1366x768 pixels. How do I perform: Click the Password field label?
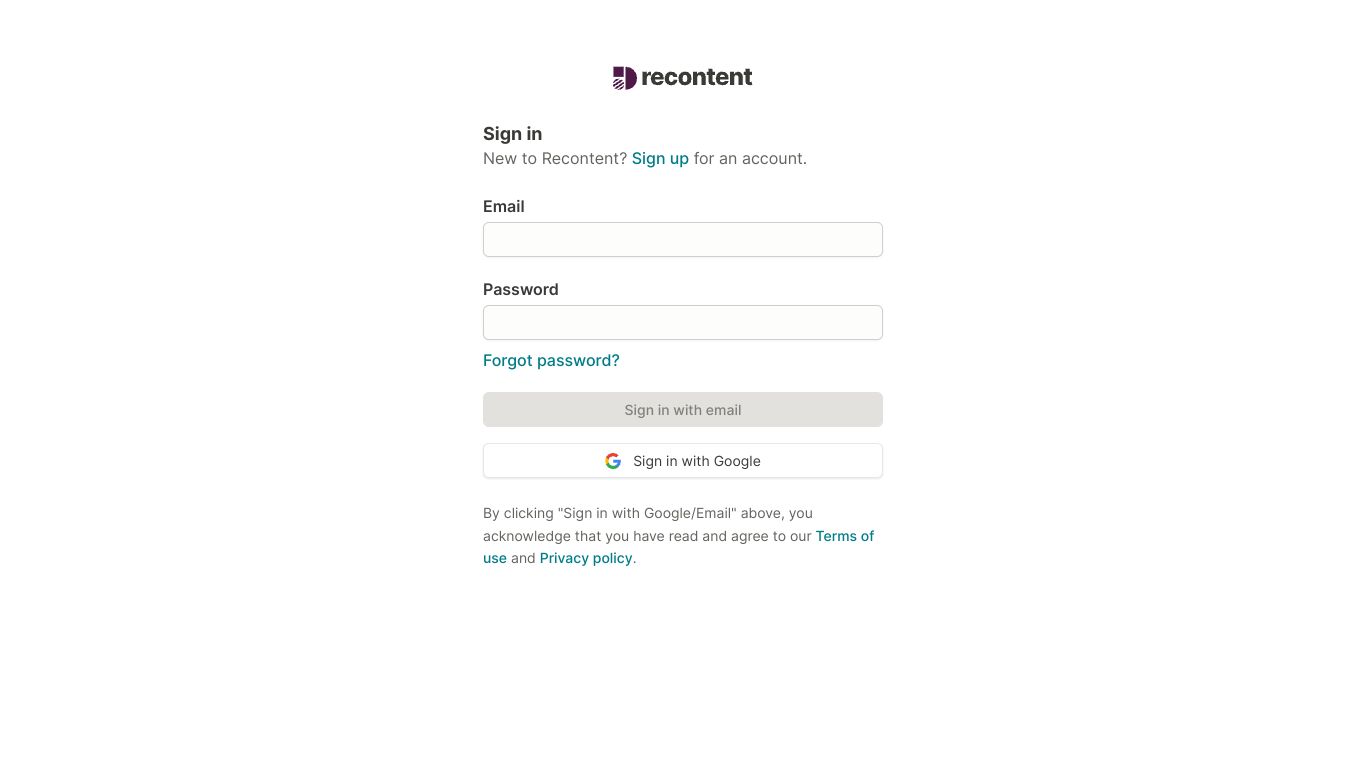[x=520, y=290]
